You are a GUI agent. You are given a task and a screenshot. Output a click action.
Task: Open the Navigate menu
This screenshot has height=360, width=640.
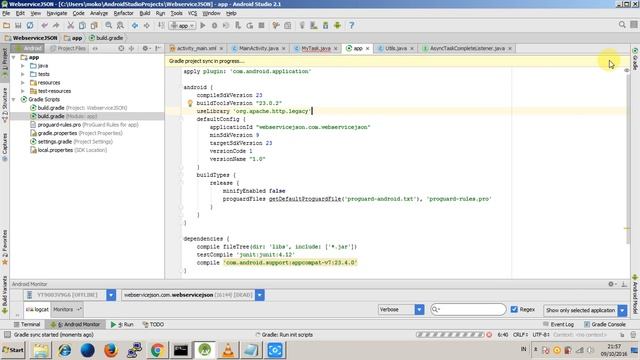(x=57, y=13)
